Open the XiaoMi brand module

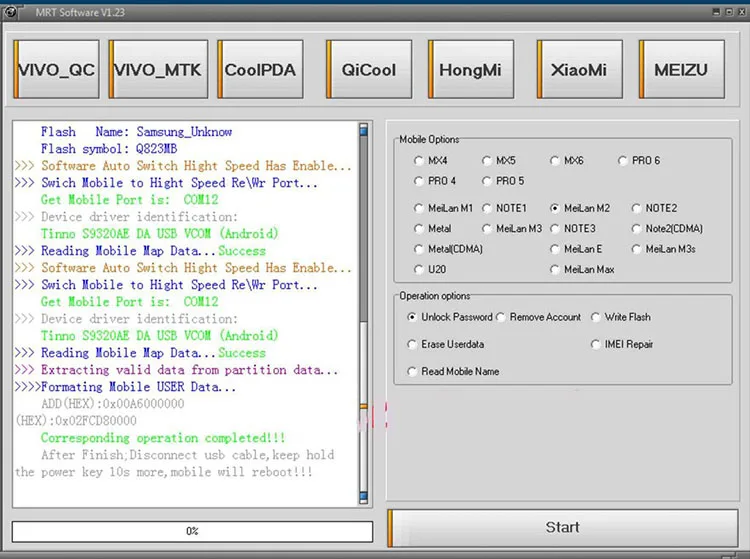pos(579,69)
